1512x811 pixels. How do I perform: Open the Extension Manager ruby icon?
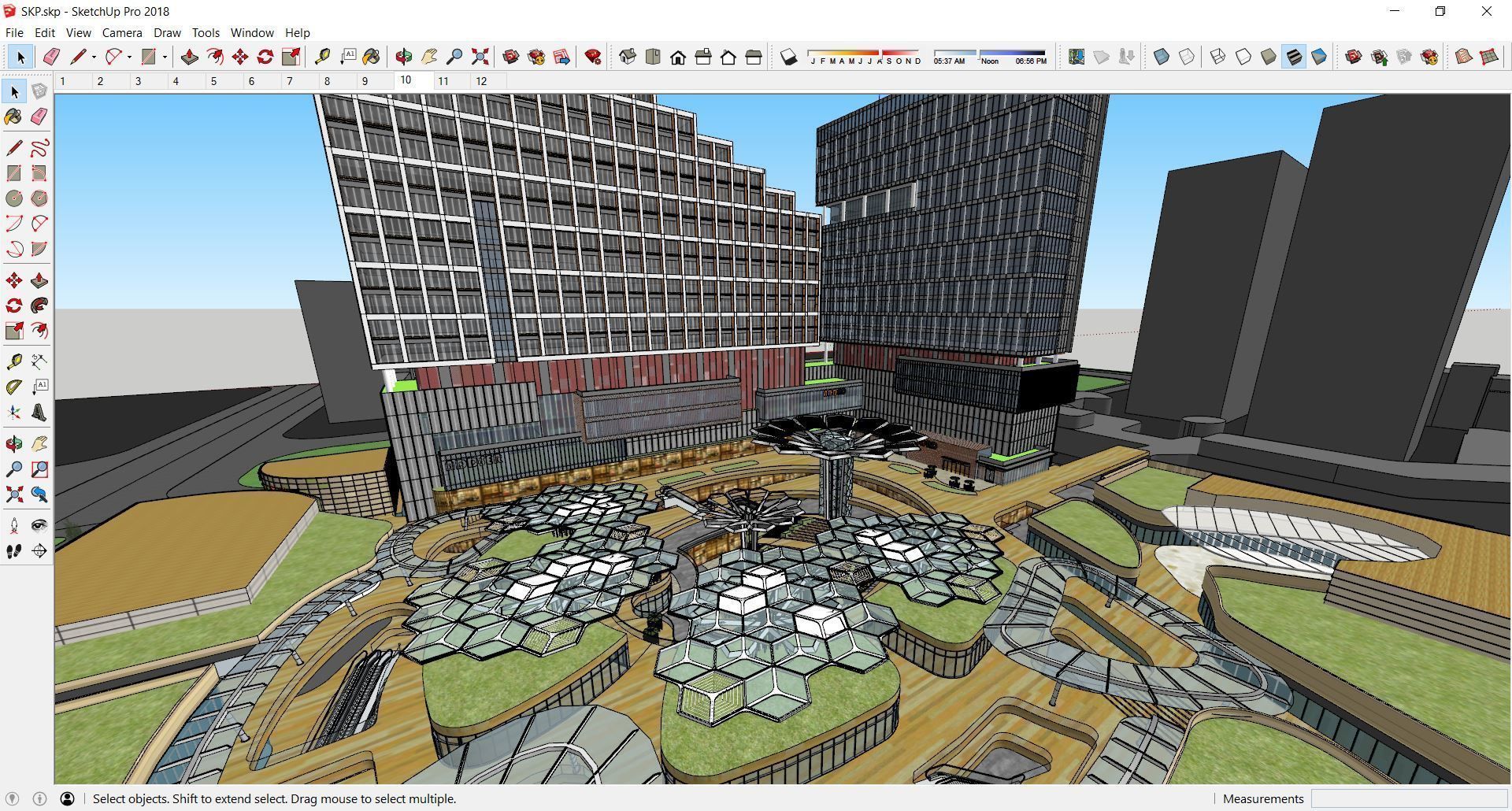[x=593, y=57]
